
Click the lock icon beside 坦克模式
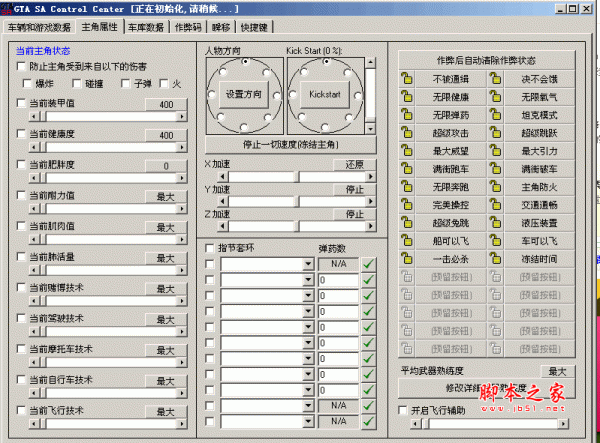coord(496,115)
